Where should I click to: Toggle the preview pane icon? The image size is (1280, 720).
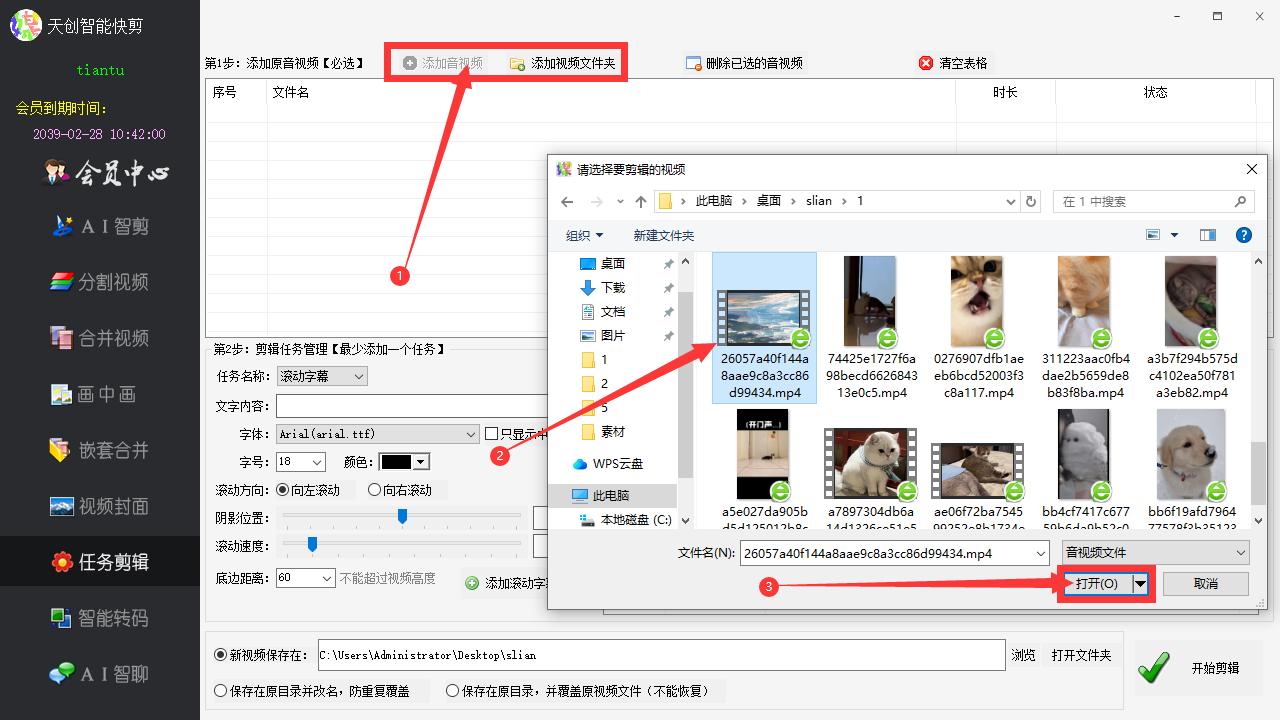(x=1208, y=235)
